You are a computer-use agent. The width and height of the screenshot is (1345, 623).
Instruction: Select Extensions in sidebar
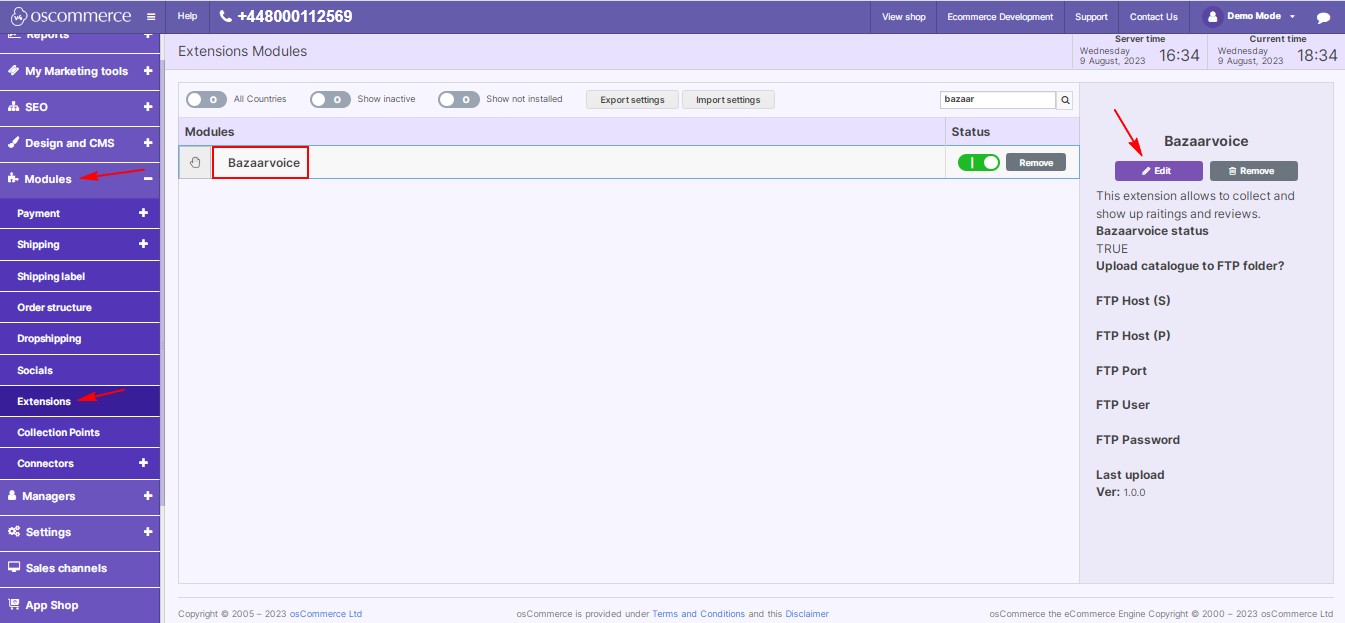[x=80, y=401]
